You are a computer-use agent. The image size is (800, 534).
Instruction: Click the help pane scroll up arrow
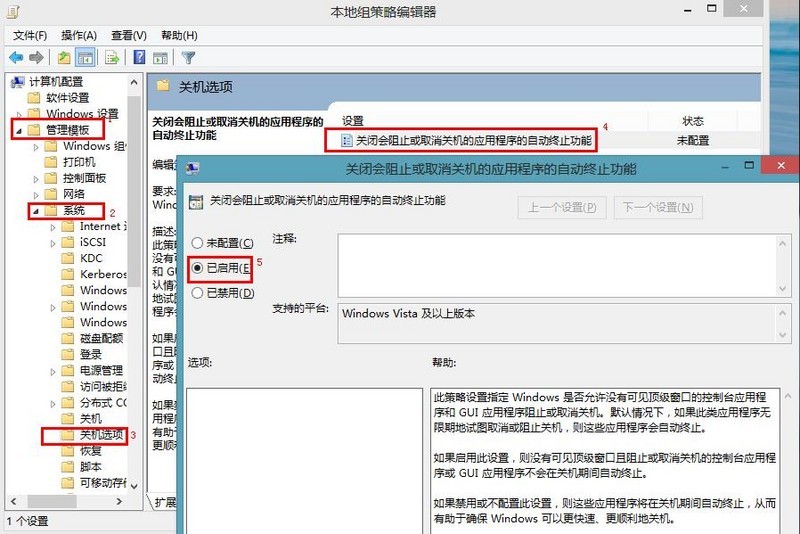(x=788, y=396)
